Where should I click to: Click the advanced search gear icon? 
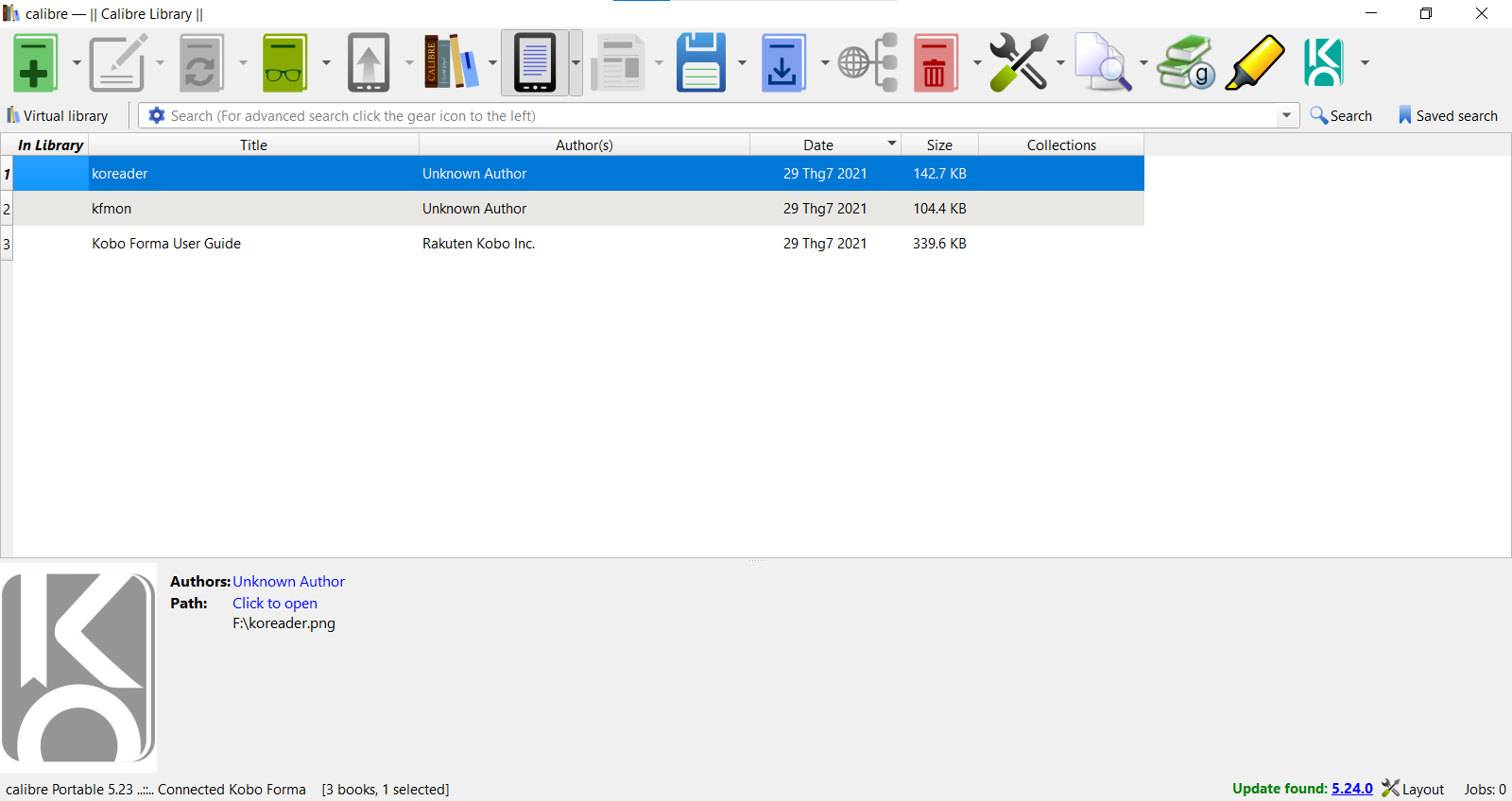coord(157,115)
